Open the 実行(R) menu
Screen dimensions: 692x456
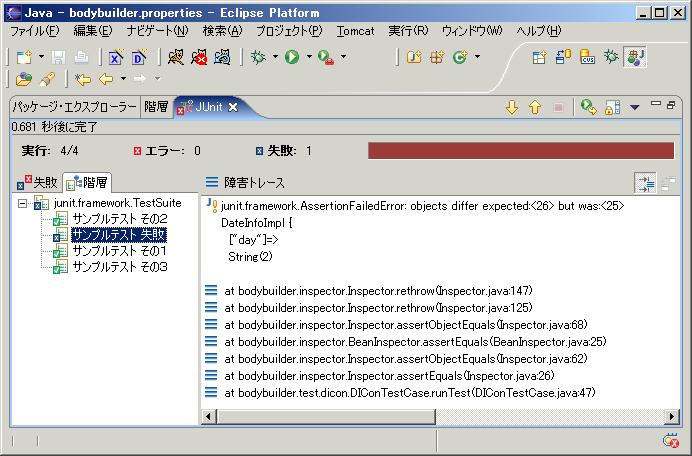(x=408, y=31)
